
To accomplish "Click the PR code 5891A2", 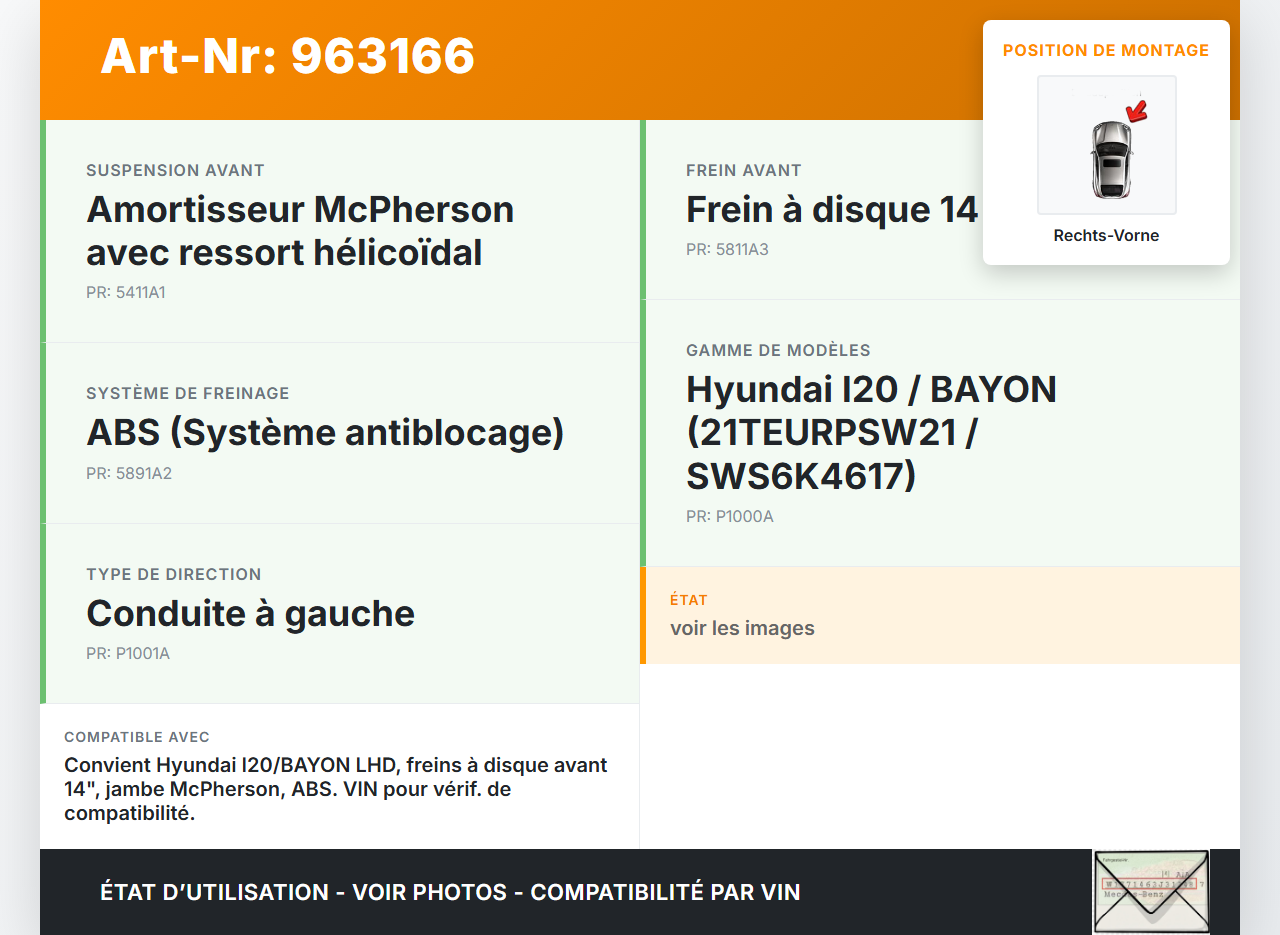I will click(x=129, y=473).
